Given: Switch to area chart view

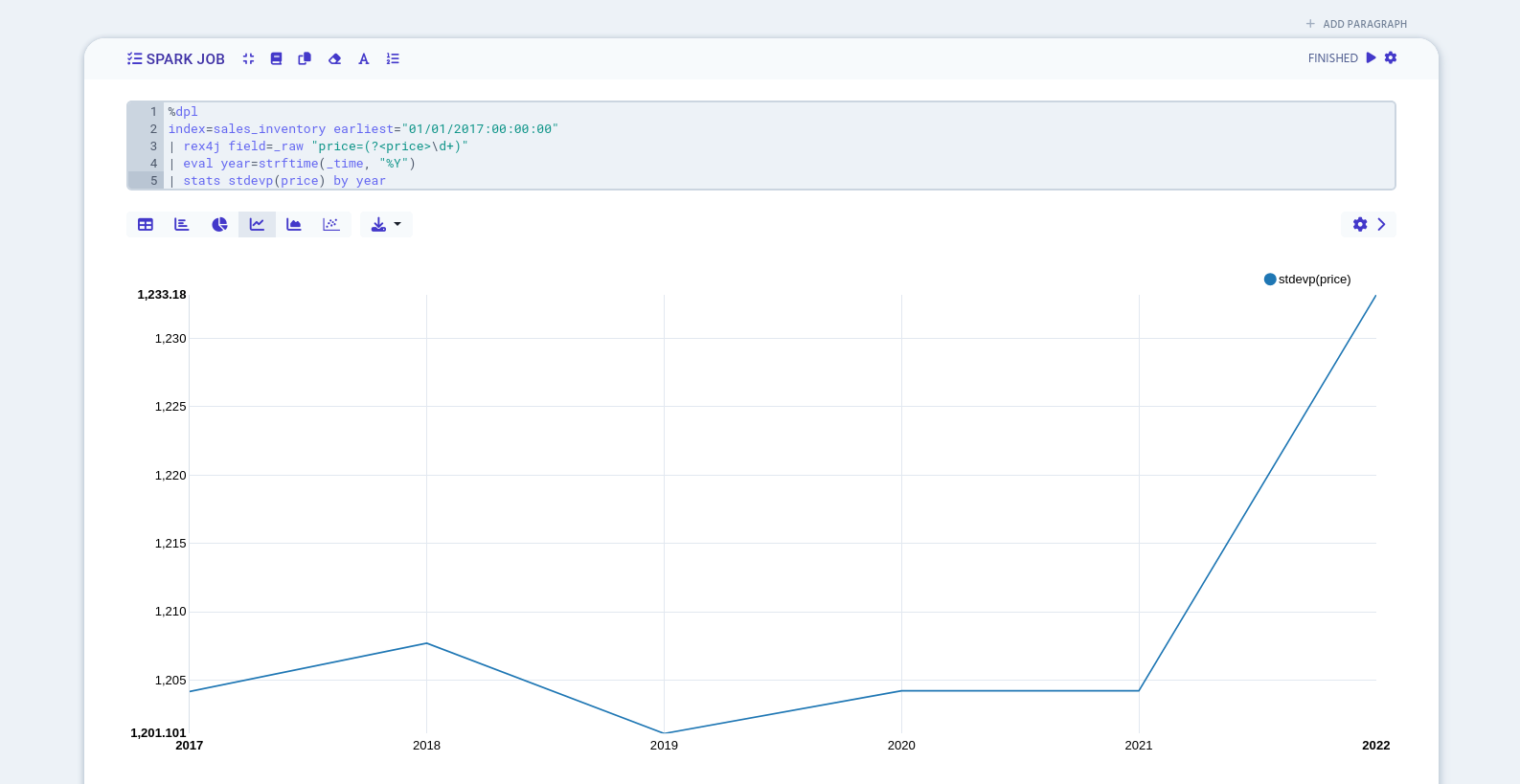Looking at the screenshot, I should coord(294,224).
